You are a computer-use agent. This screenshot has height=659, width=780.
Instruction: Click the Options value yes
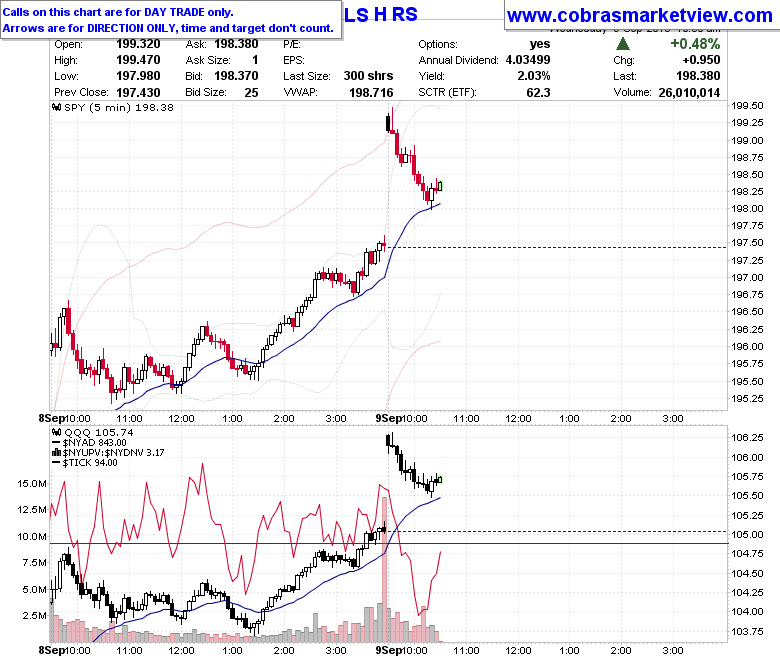540,44
